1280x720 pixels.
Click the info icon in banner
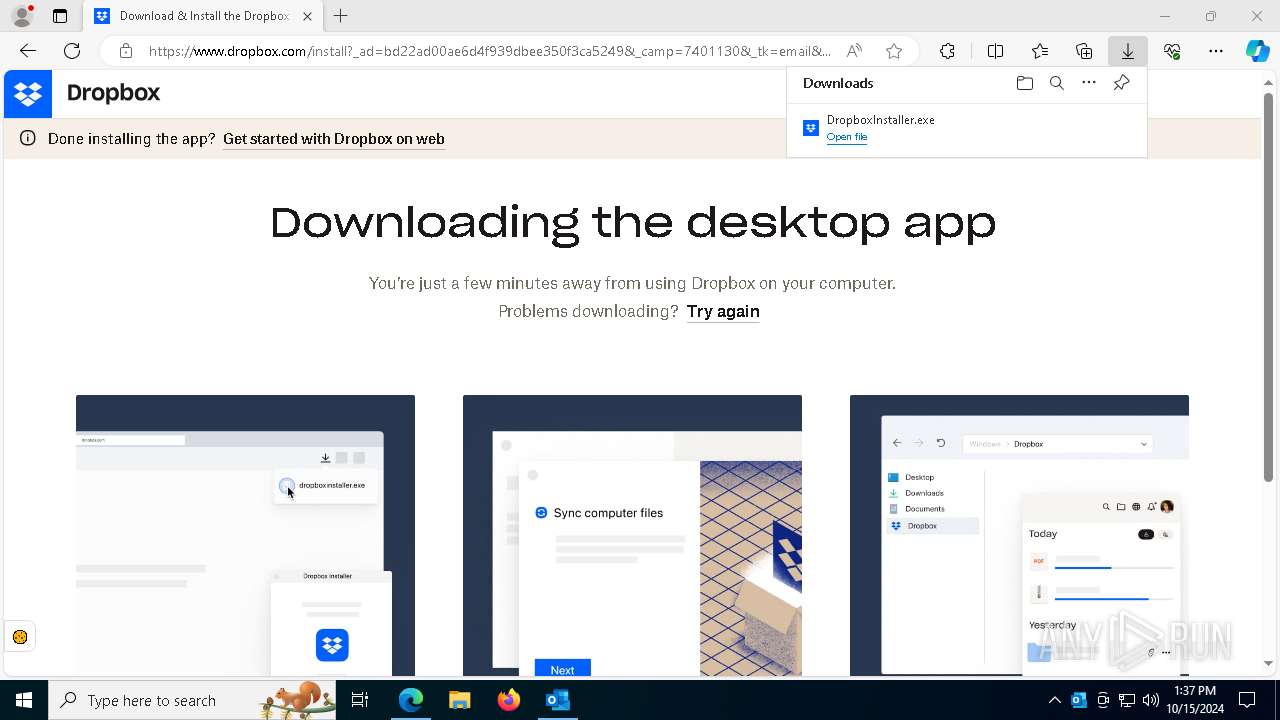[x=28, y=139]
